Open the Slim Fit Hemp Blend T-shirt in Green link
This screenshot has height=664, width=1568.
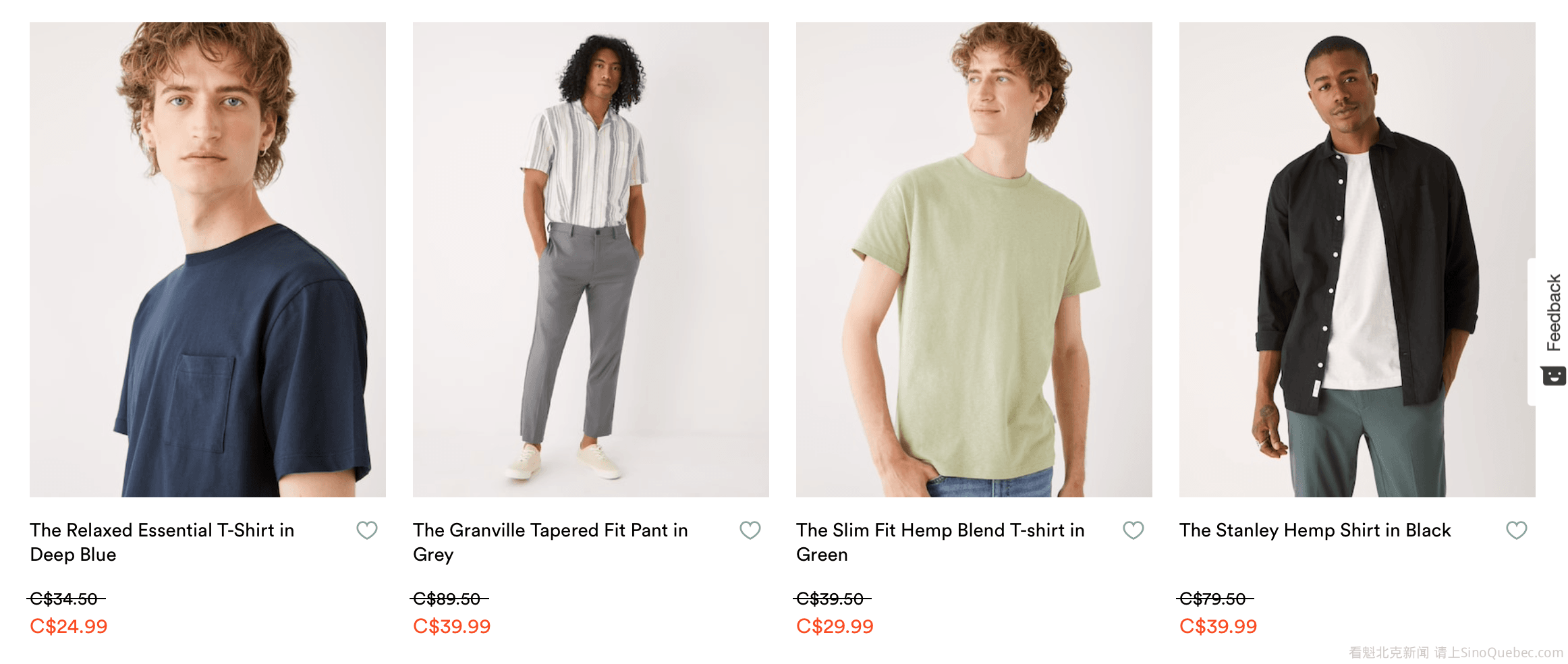coord(941,543)
